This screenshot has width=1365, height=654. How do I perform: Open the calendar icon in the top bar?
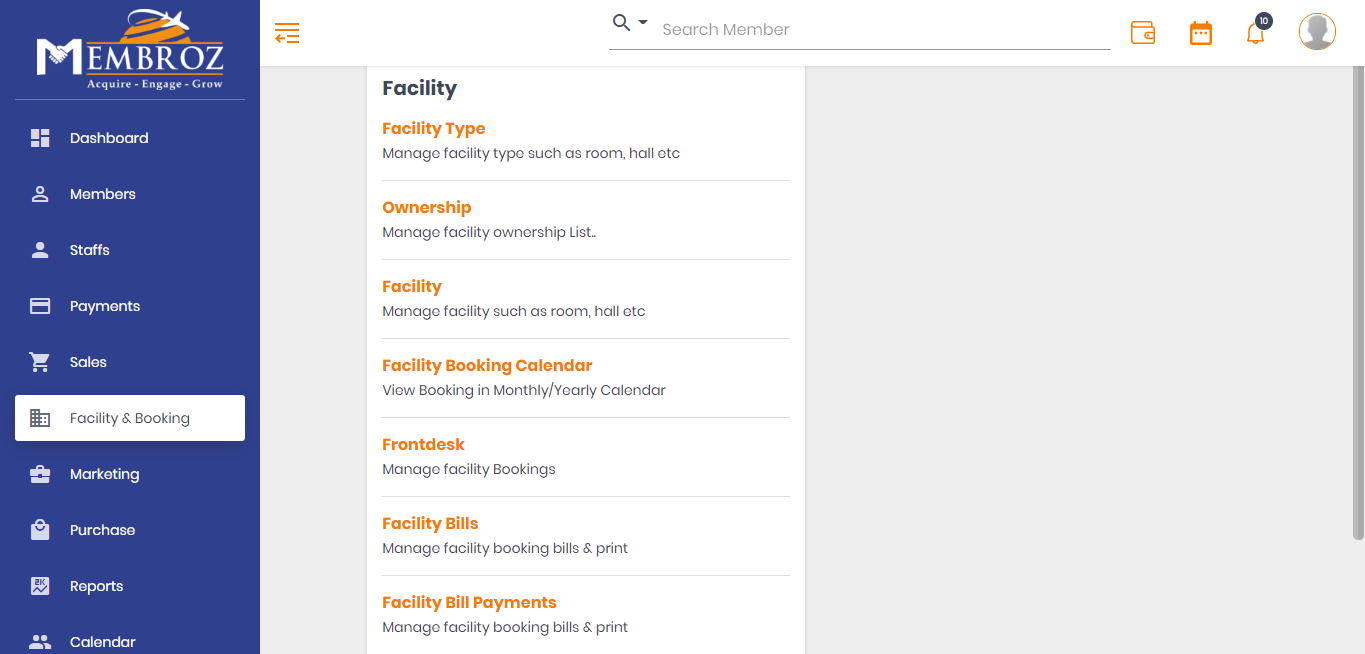1200,32
